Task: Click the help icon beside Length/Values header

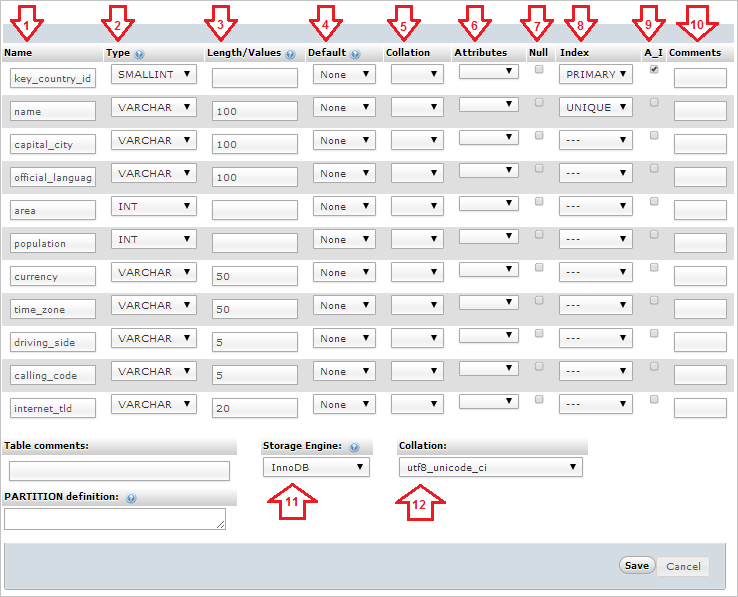Action: pyautogui.click(x=290, y=54)
